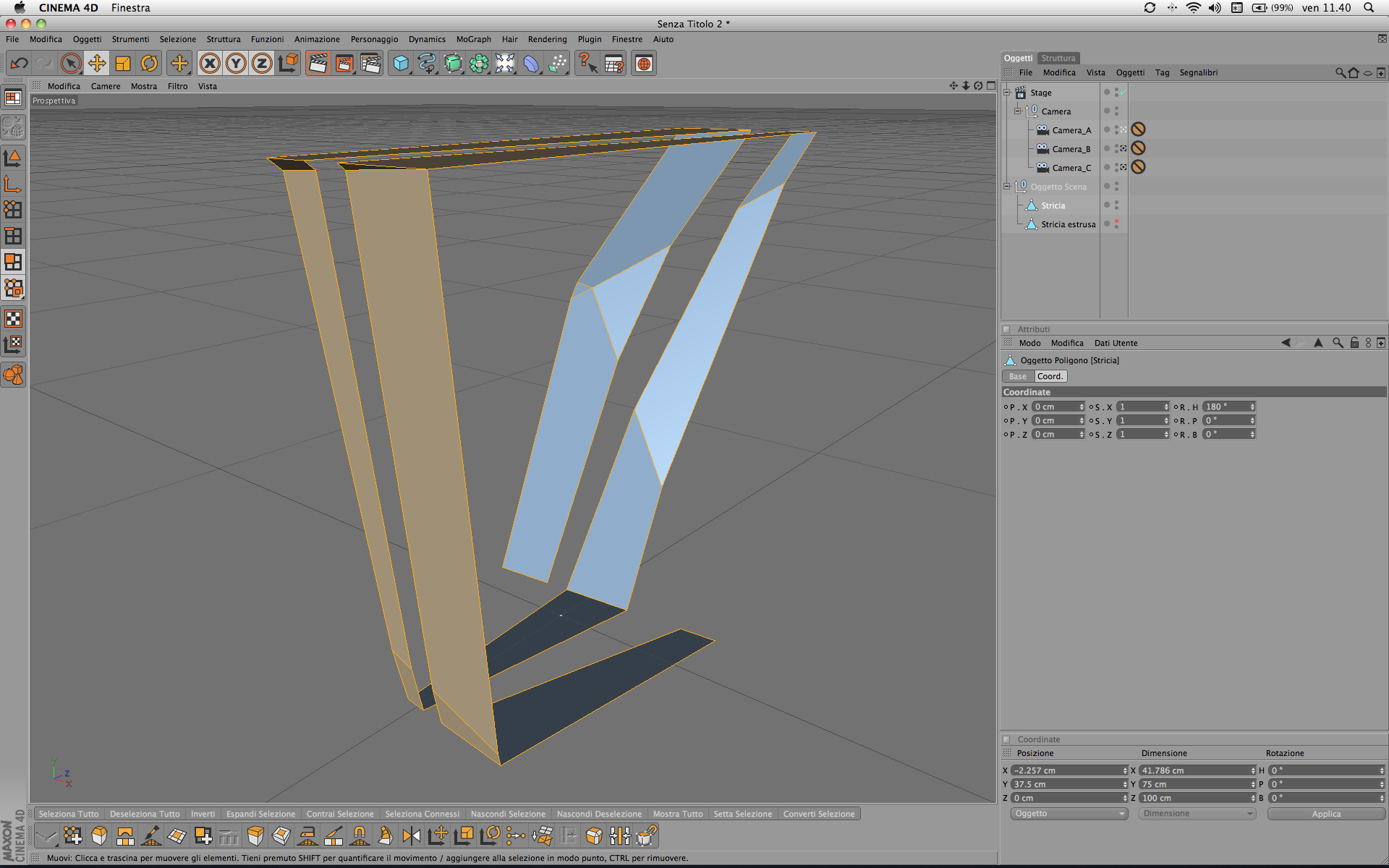Render the active view with clapperboard icon

pos(318,64)
